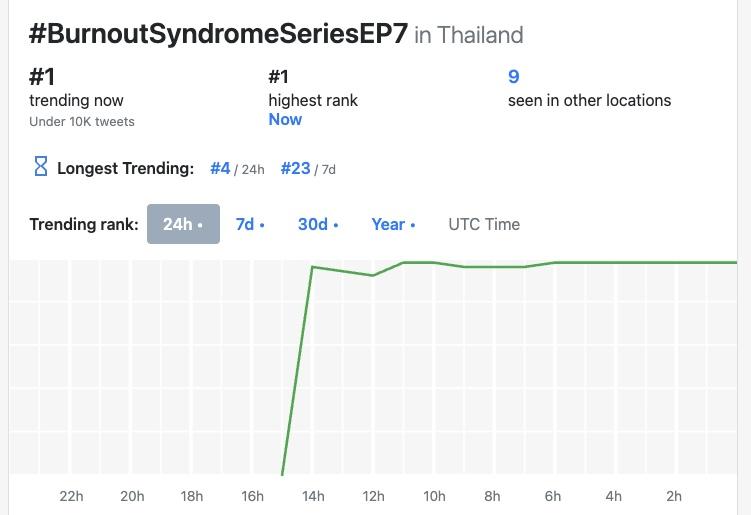The width and height of the screenshot is (751, 515).
Task: Switch trending rank to 7d
Action: [250, 224]
